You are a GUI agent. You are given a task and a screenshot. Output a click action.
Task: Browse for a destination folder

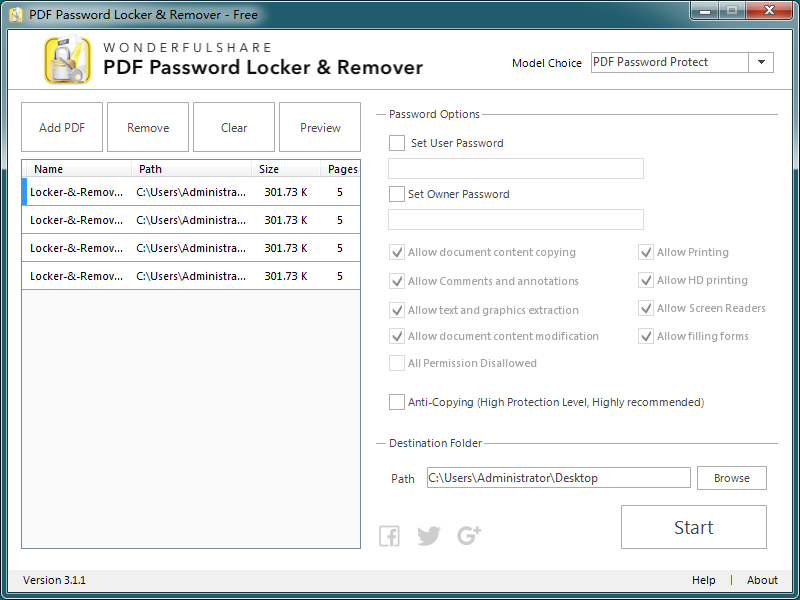[x=731, y=478]
